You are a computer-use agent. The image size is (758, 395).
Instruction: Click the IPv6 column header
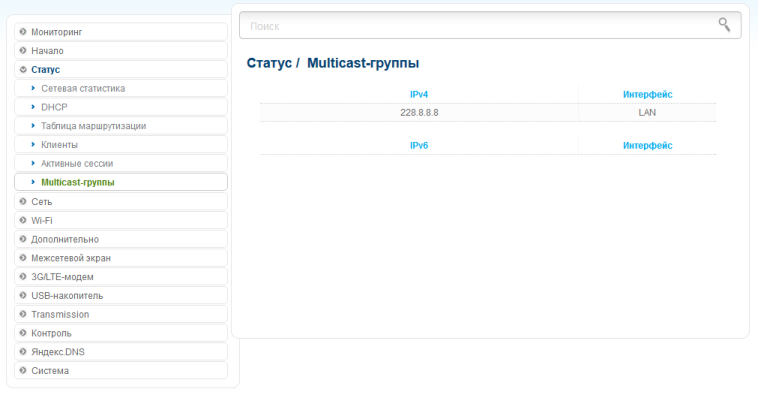[419, 146]
